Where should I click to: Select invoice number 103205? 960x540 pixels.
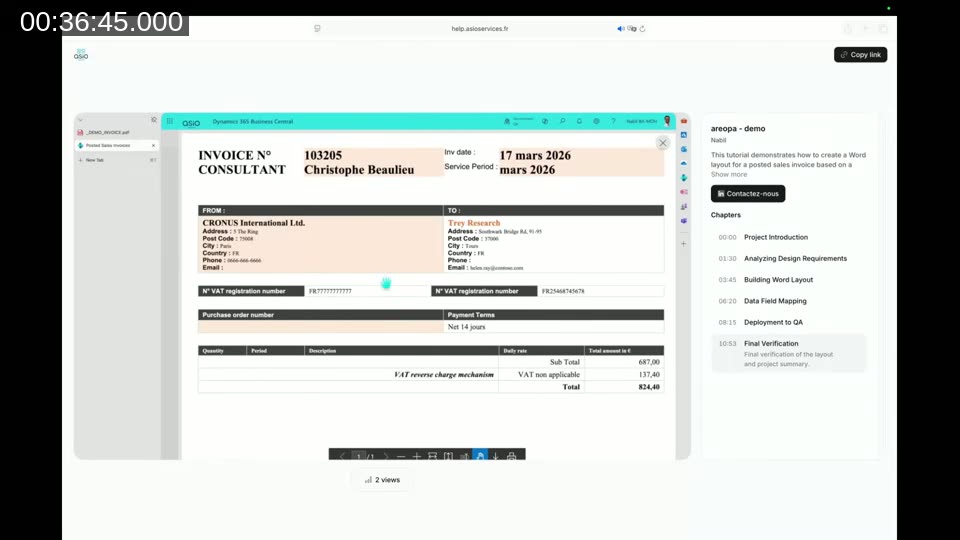pyautogui.click(x=323, y=156)
